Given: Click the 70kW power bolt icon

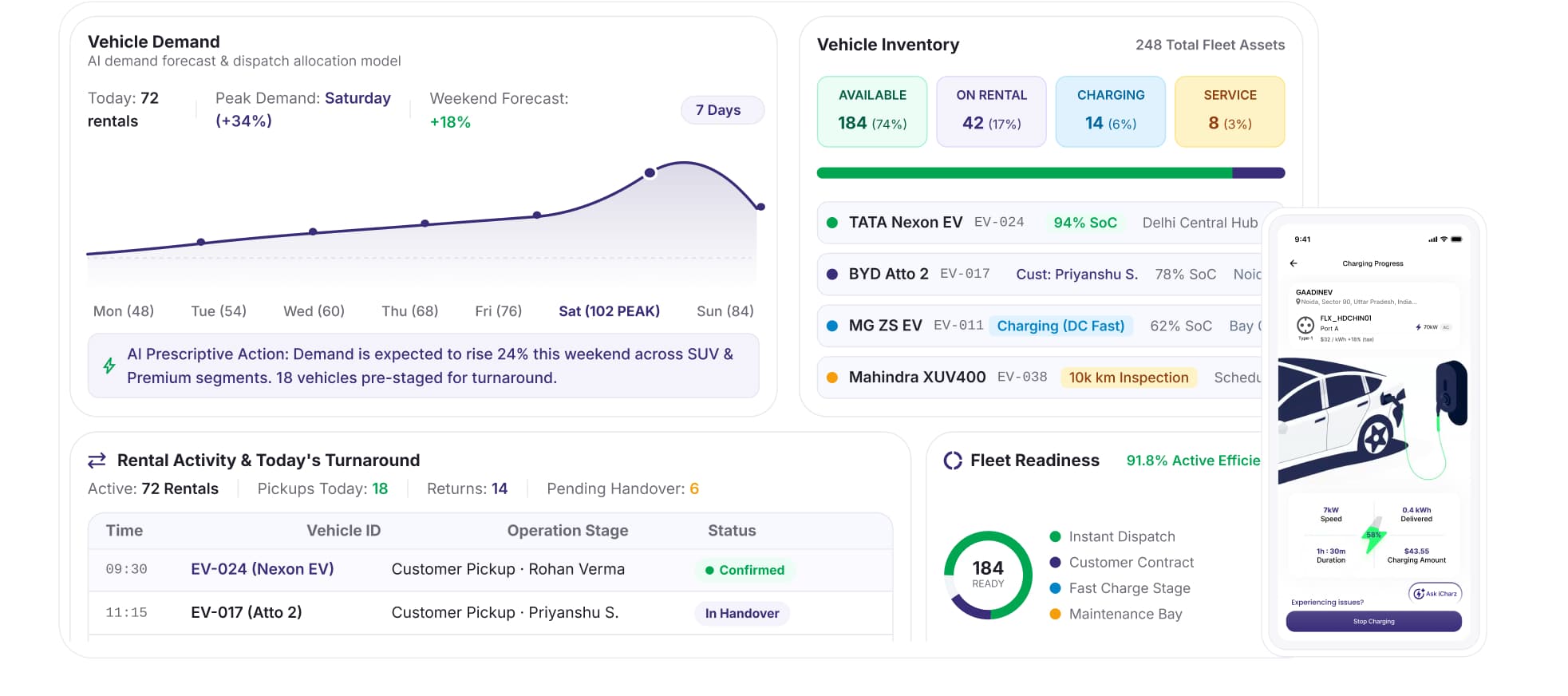Looking at the screenshot, I should pyautogui.click(x=1418, y=327).
